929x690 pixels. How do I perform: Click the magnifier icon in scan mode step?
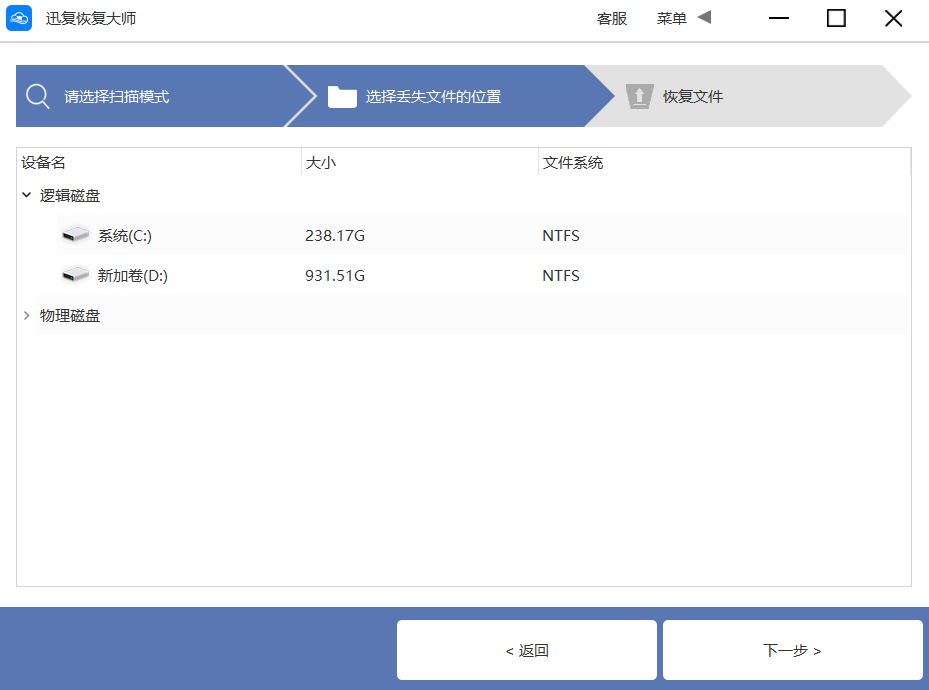tap(38, 97)
